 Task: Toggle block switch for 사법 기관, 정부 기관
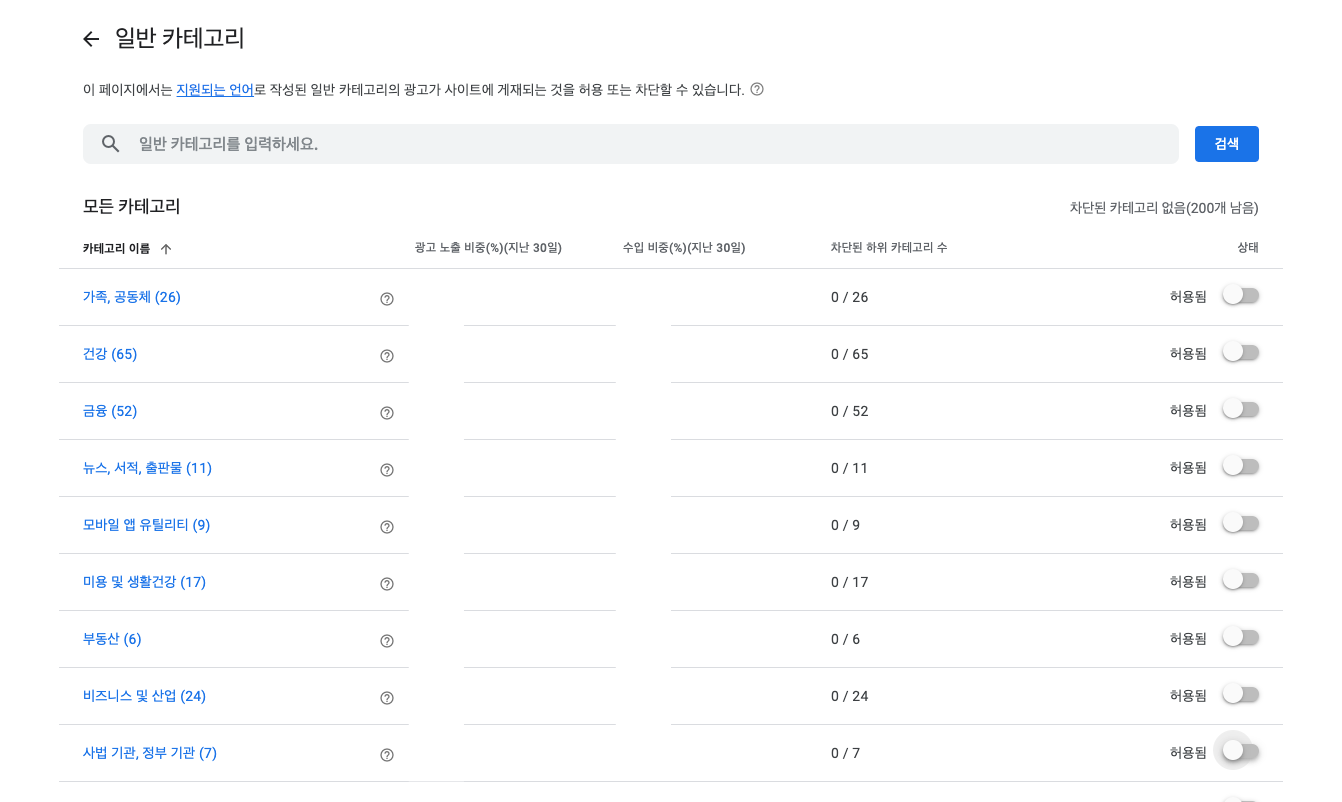point(1241,751)
